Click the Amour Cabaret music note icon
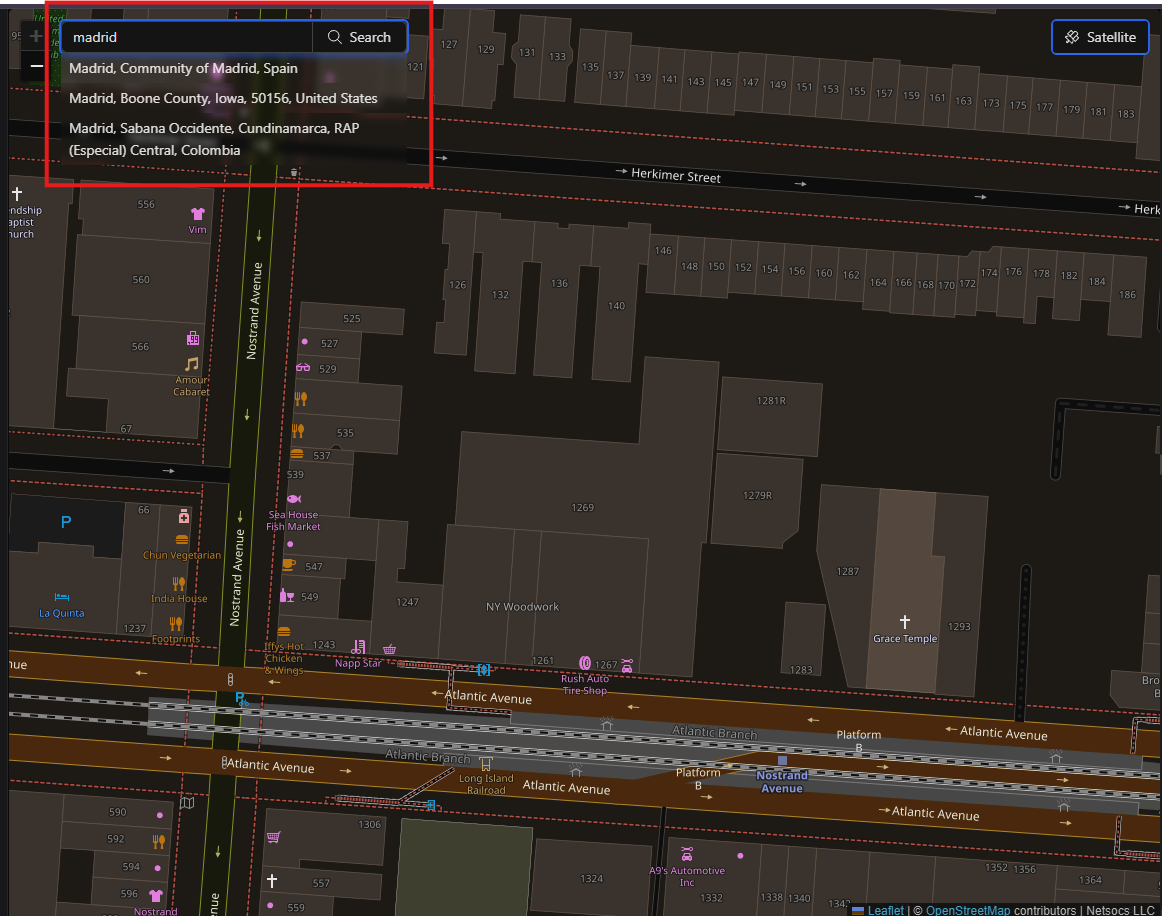Screen dimensions: 1162x916 [x=192, y=364]
